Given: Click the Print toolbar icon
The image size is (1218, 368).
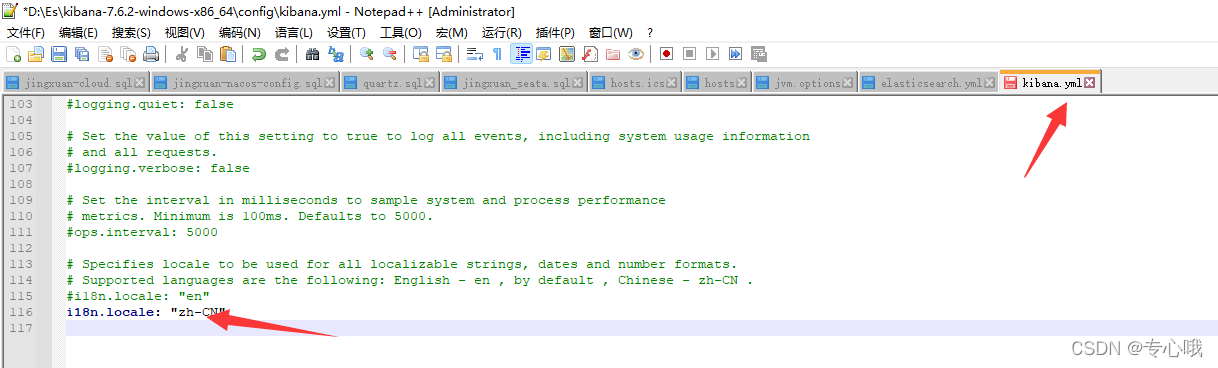Looking at the screenshot, I should [151, 54].
